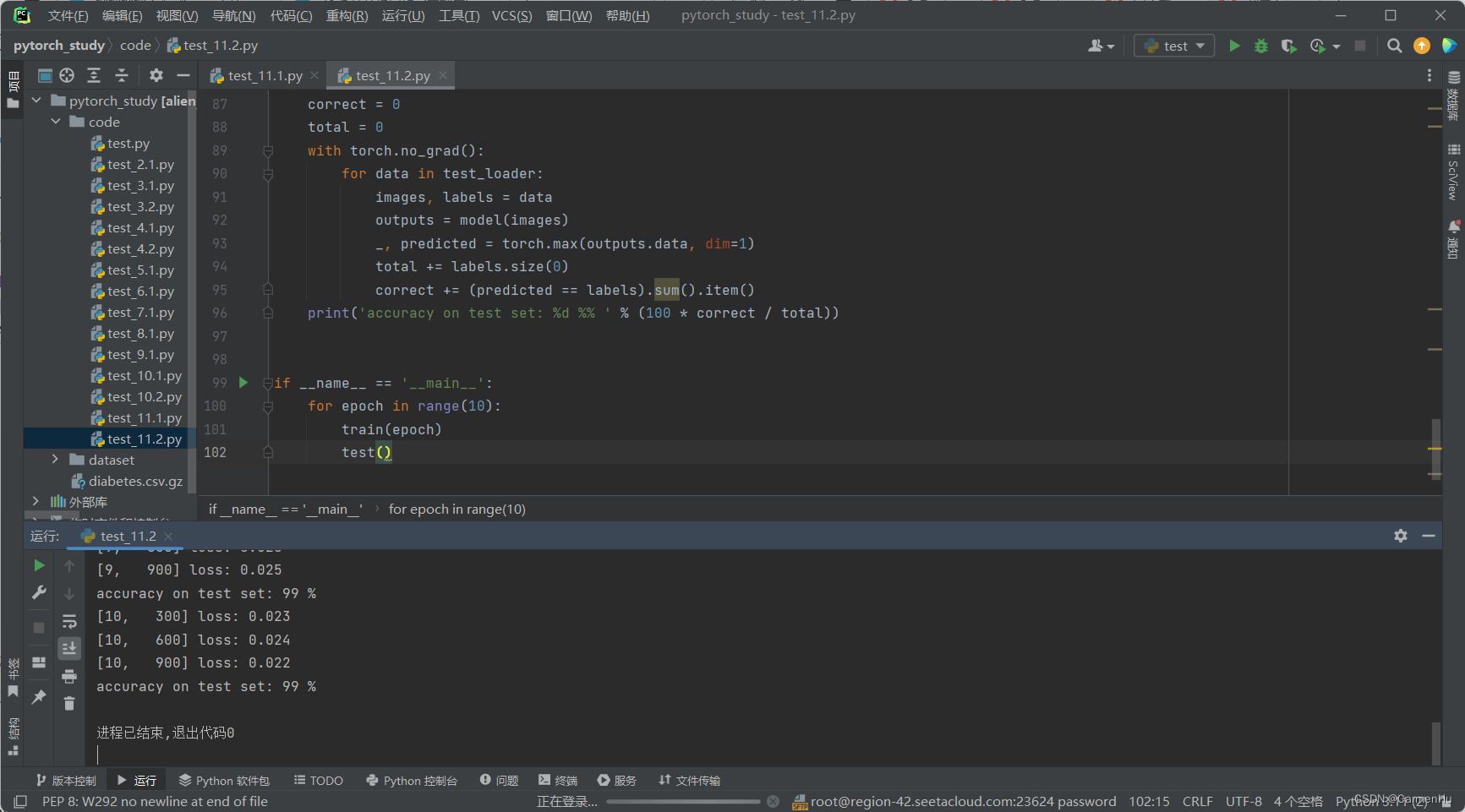Expand all items in project tree

(x=94, y=75)
